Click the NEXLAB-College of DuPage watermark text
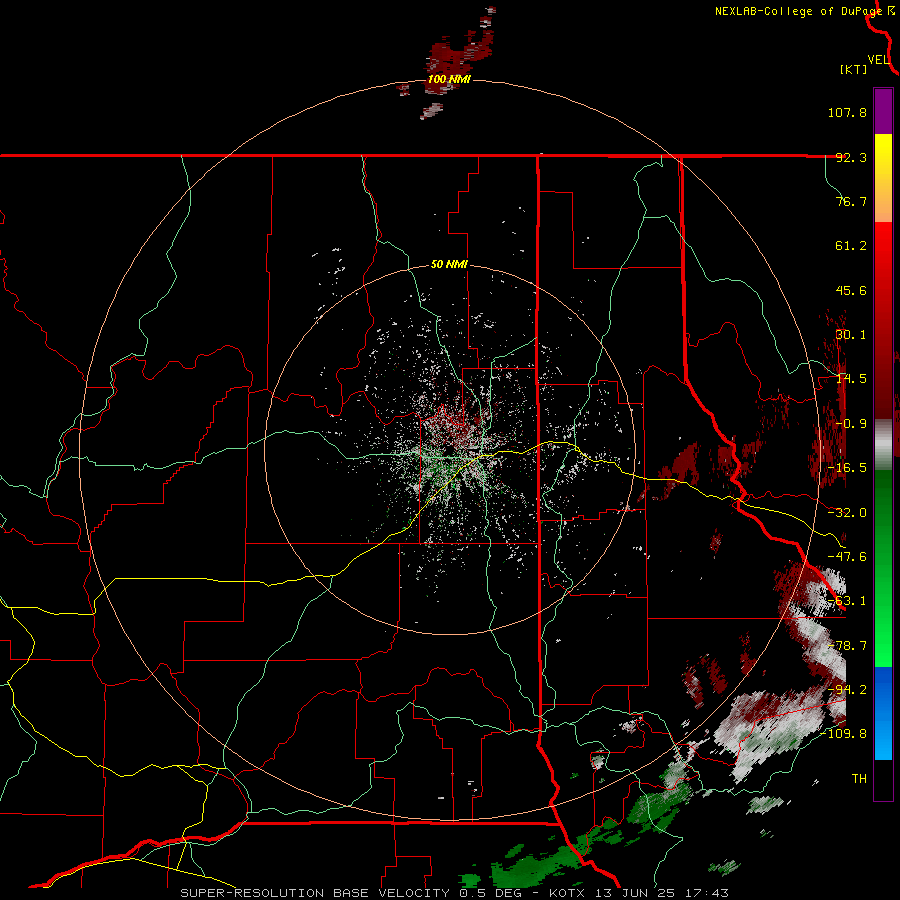This screenshot has width=900, height=900. (798, 11)
